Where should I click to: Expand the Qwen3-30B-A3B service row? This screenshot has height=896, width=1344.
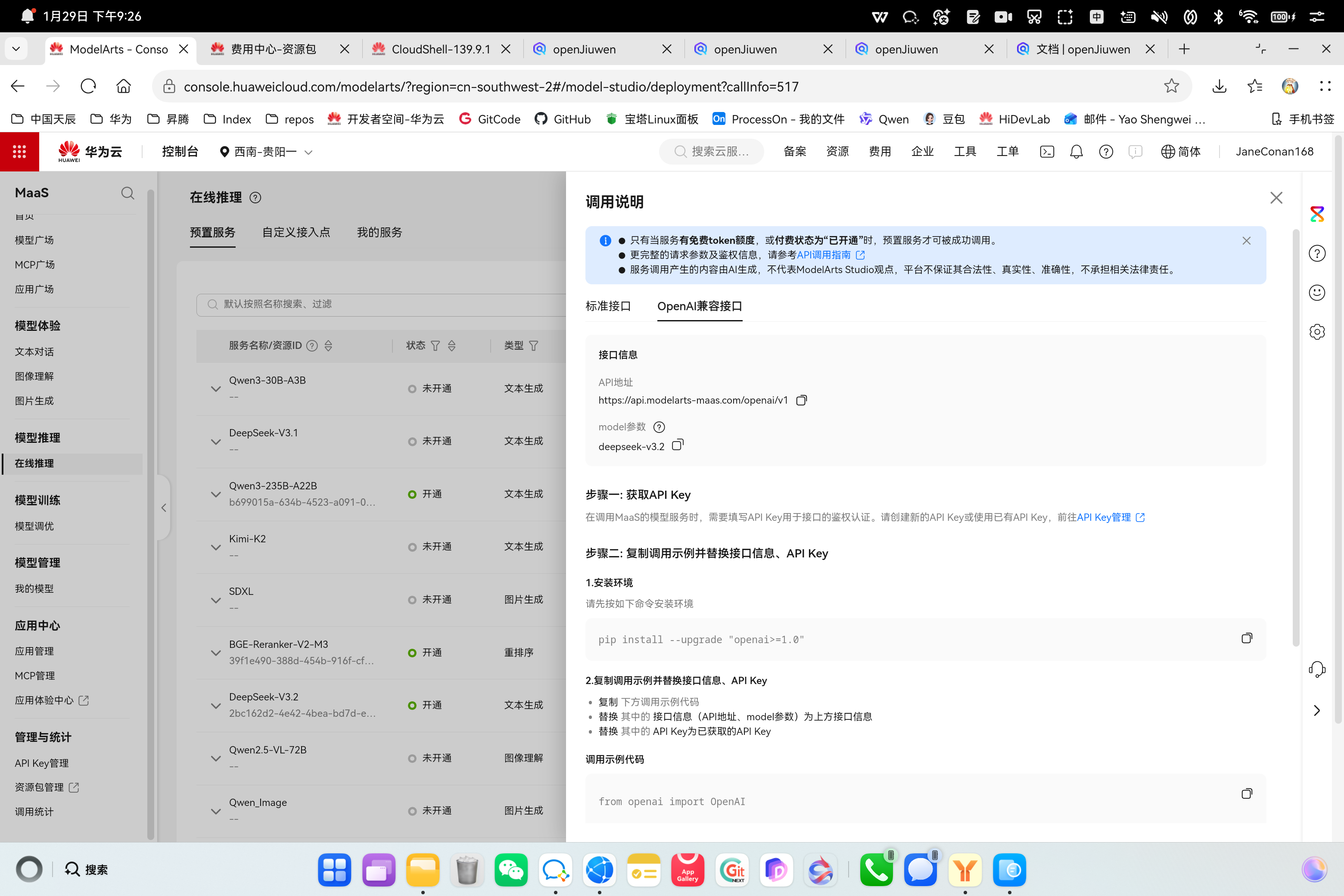pos(215,389)
